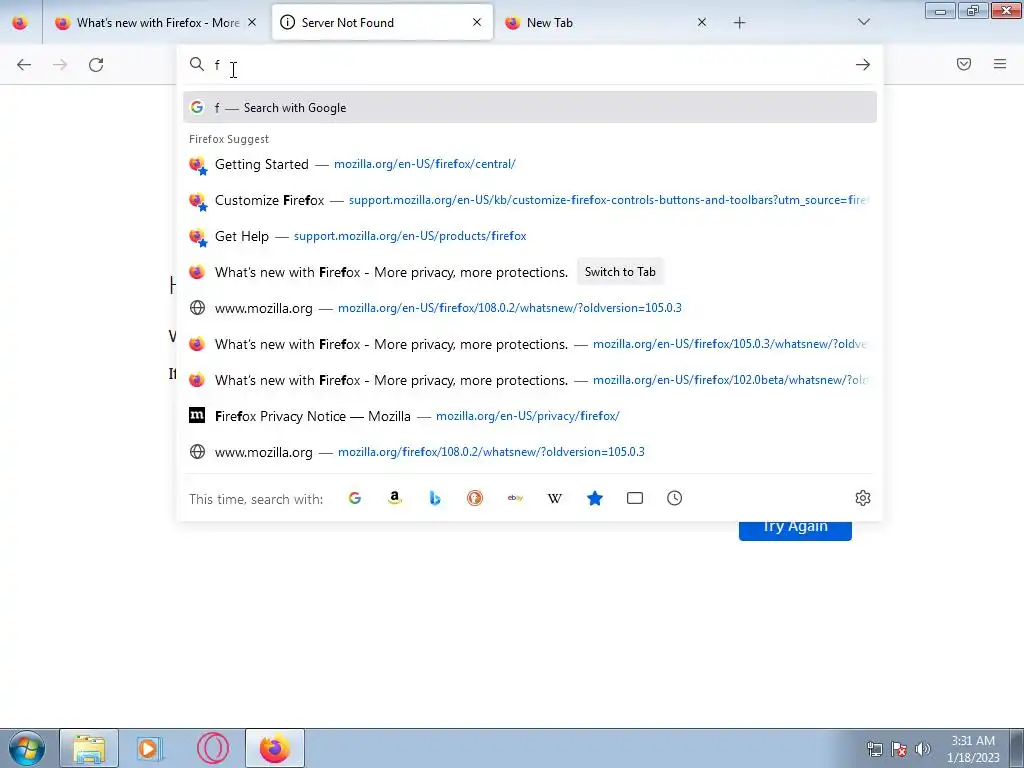Search only history using the clock icon
This screenshot has width=1024, height=768.
(675, 498)
